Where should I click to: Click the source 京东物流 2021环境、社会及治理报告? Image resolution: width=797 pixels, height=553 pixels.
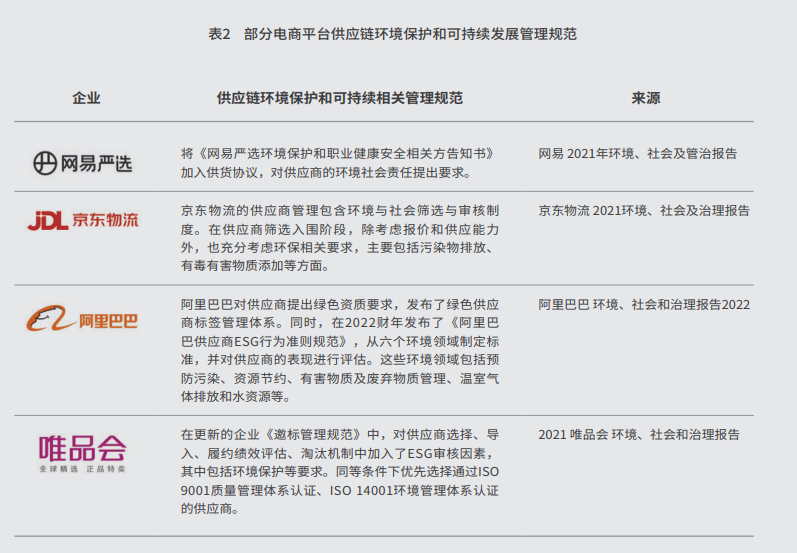644,210
